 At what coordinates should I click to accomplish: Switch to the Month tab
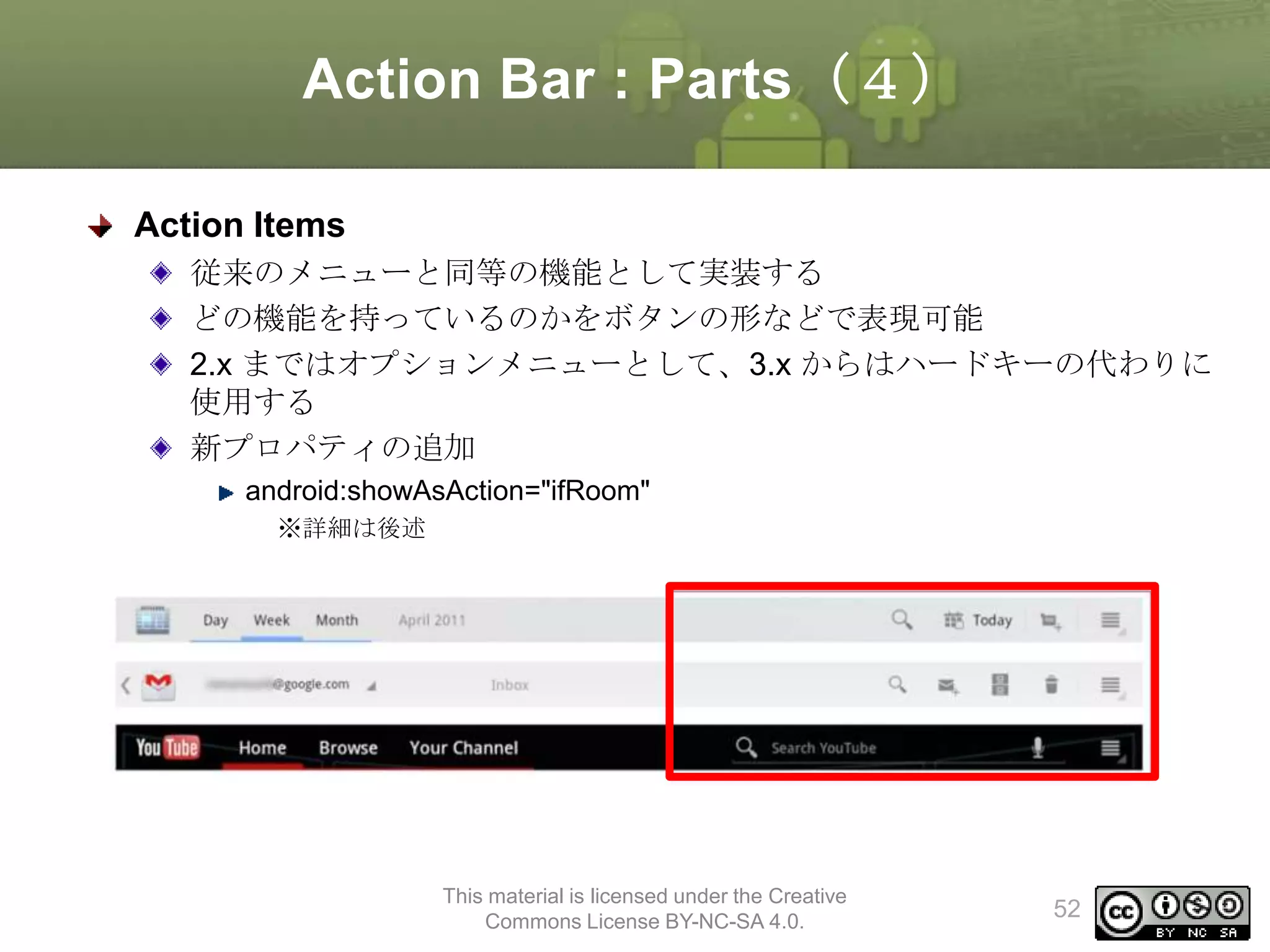(x=337, y=620)
